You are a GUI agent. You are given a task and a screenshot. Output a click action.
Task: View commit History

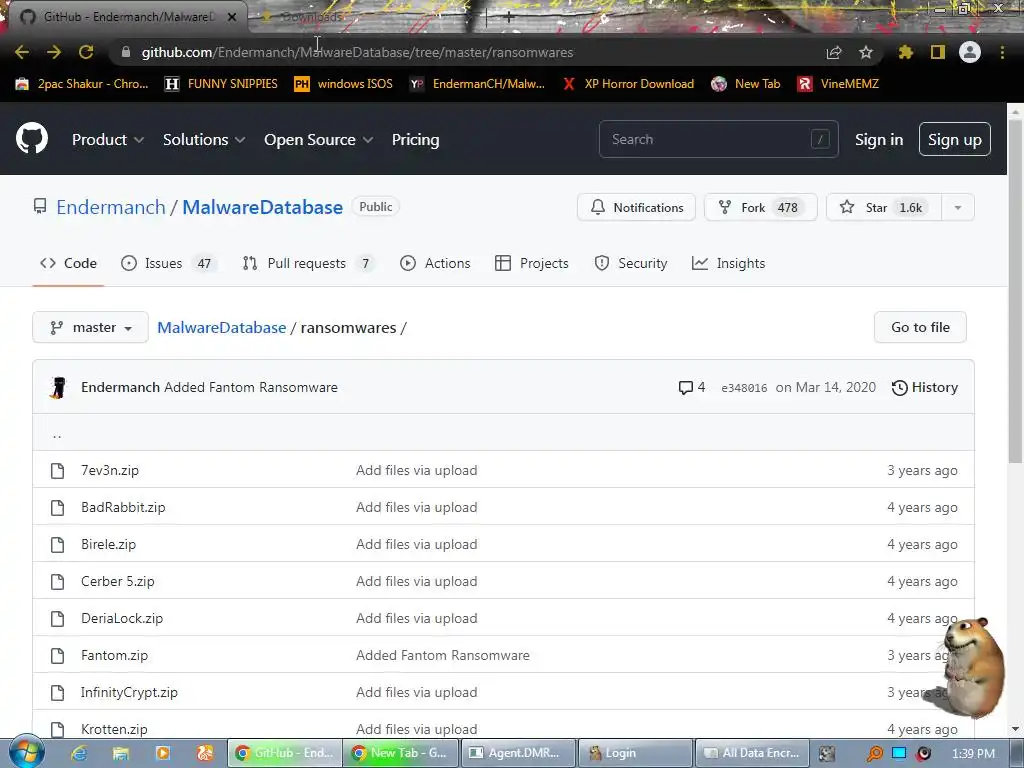pos(925,387)
